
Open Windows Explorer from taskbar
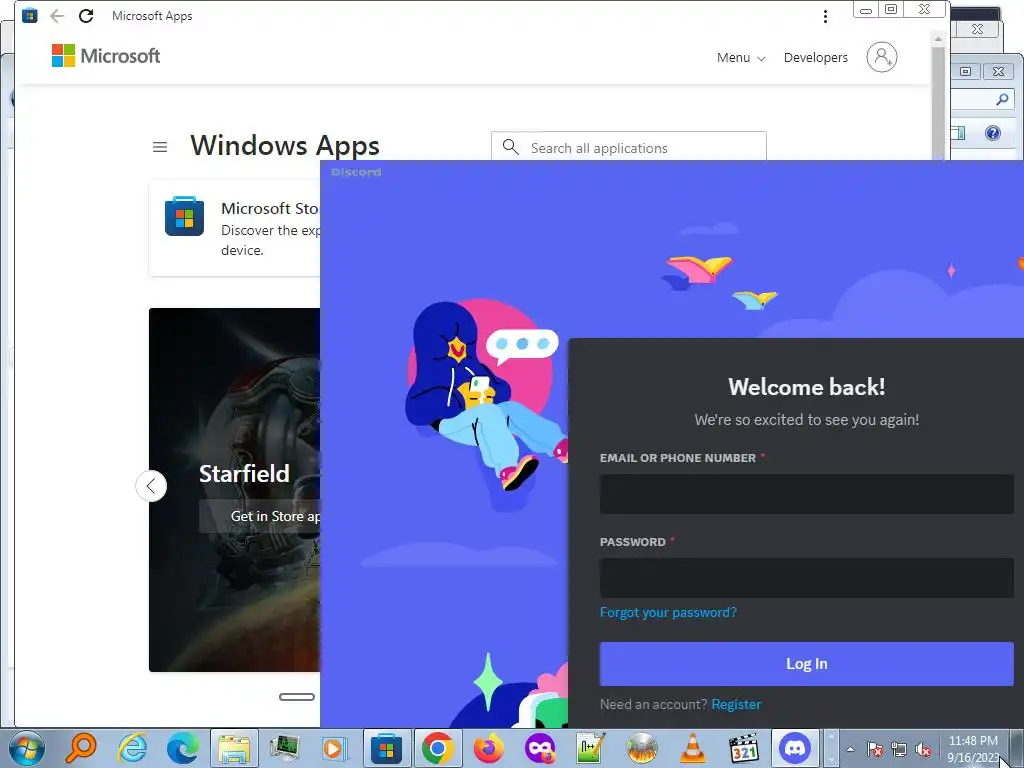(234, 748)
